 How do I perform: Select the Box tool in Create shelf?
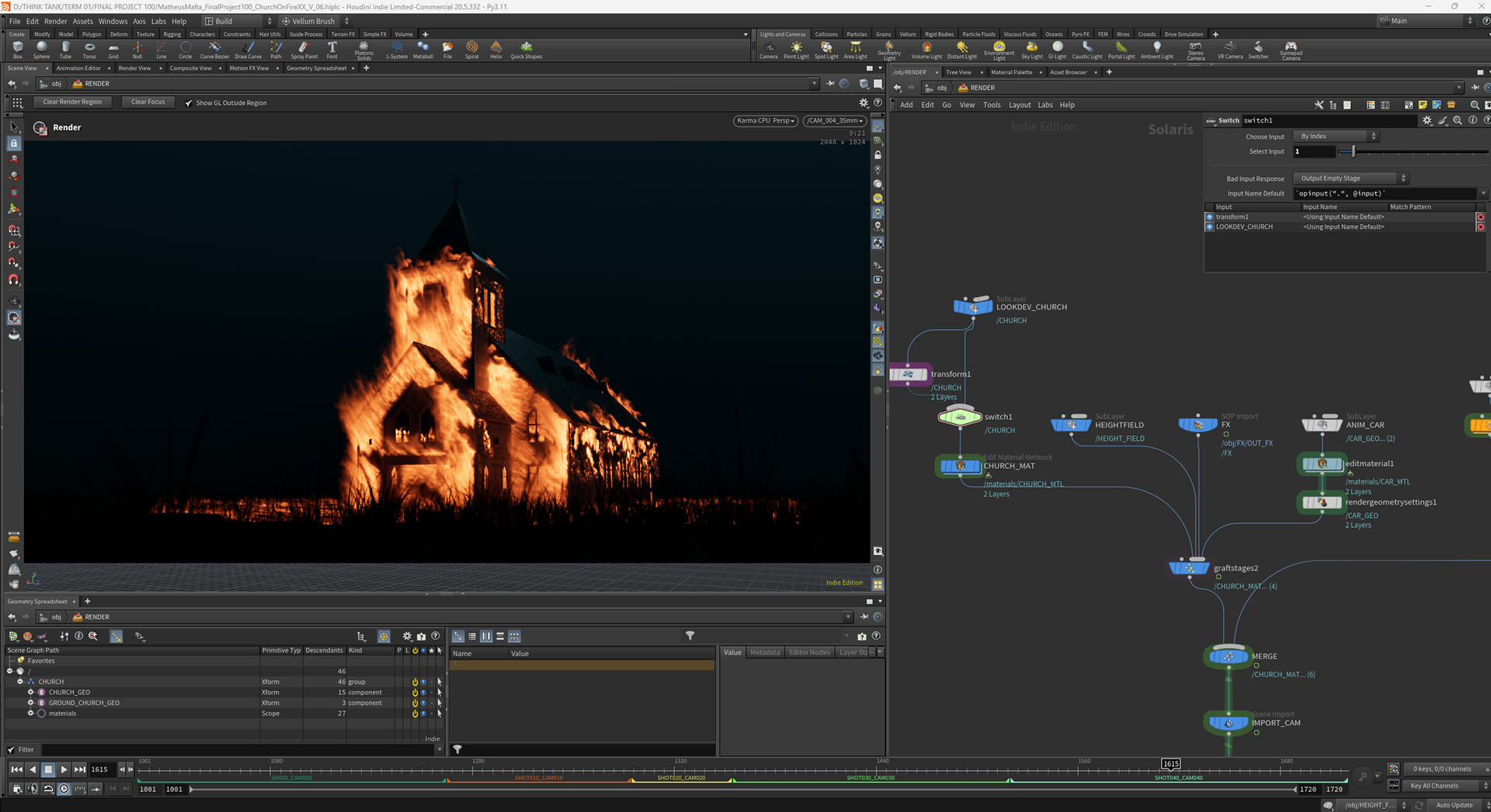point(17,50)
